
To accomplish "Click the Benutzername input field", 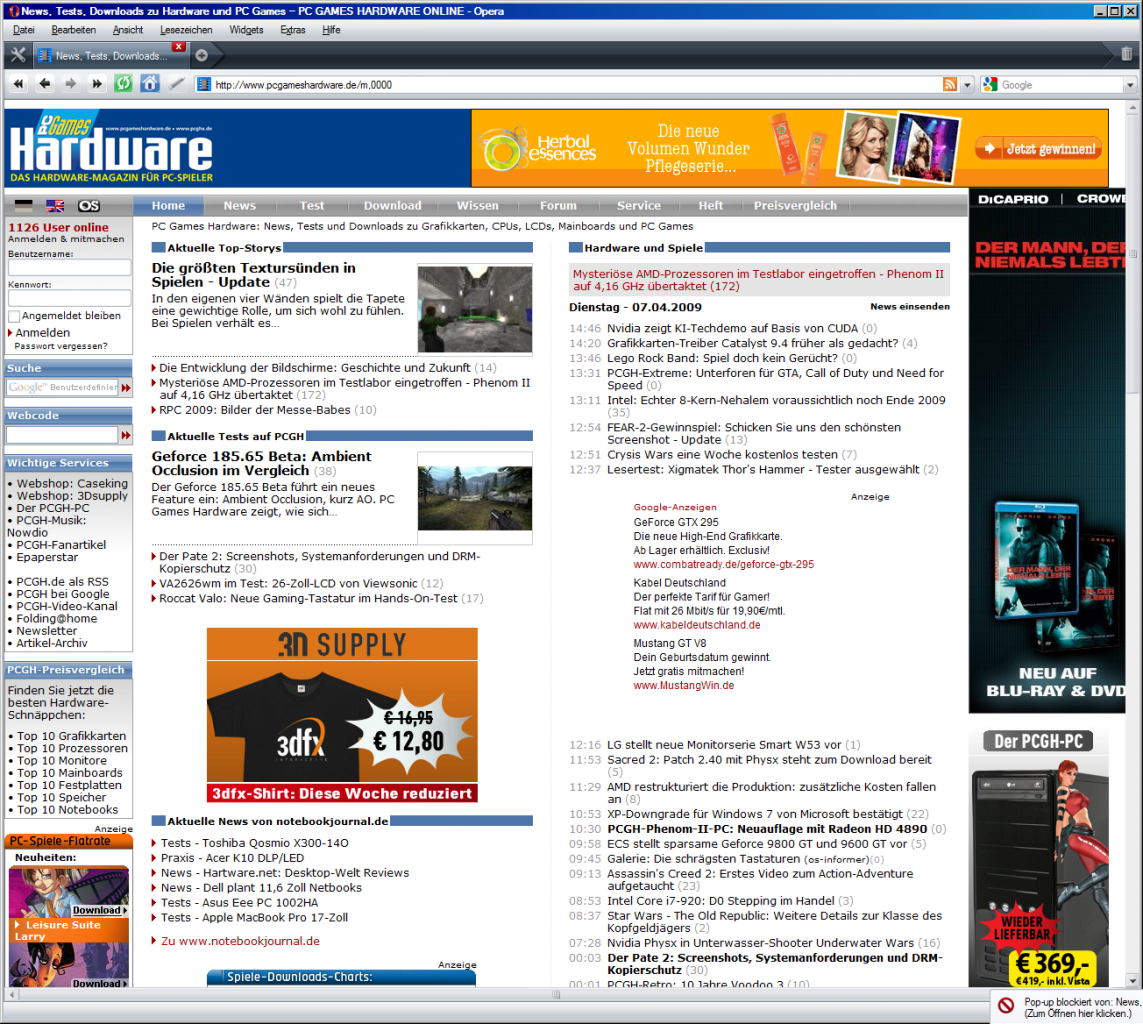I will click(x=69, y=267).
